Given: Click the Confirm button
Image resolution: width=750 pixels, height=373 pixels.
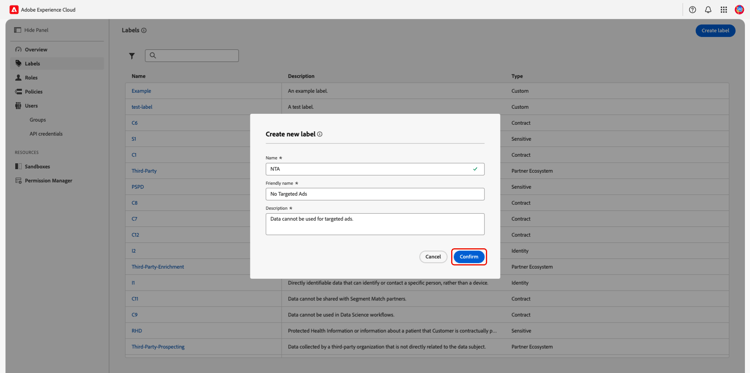Looking at the screenshot, I should click(469, 257).
